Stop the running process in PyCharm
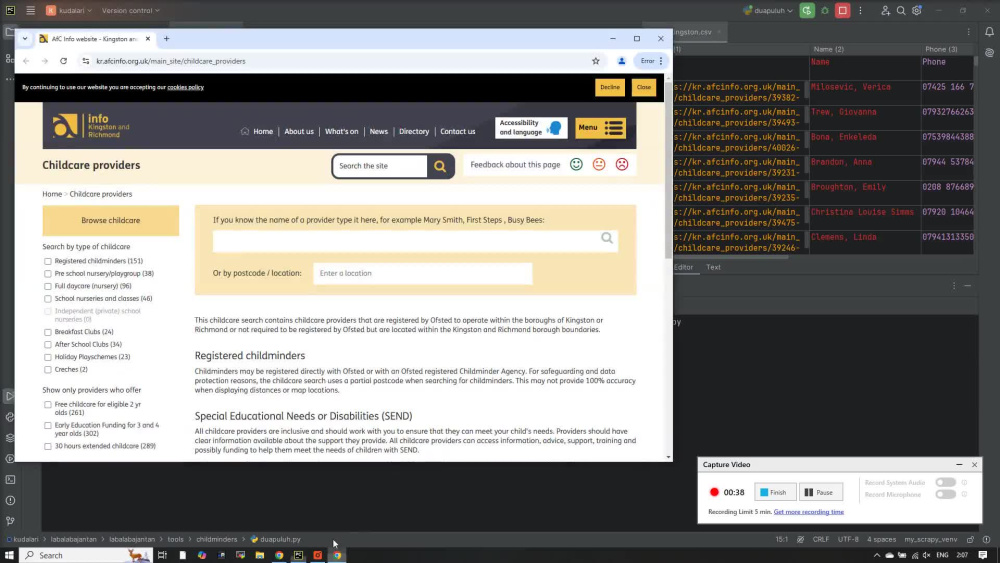 842,10
